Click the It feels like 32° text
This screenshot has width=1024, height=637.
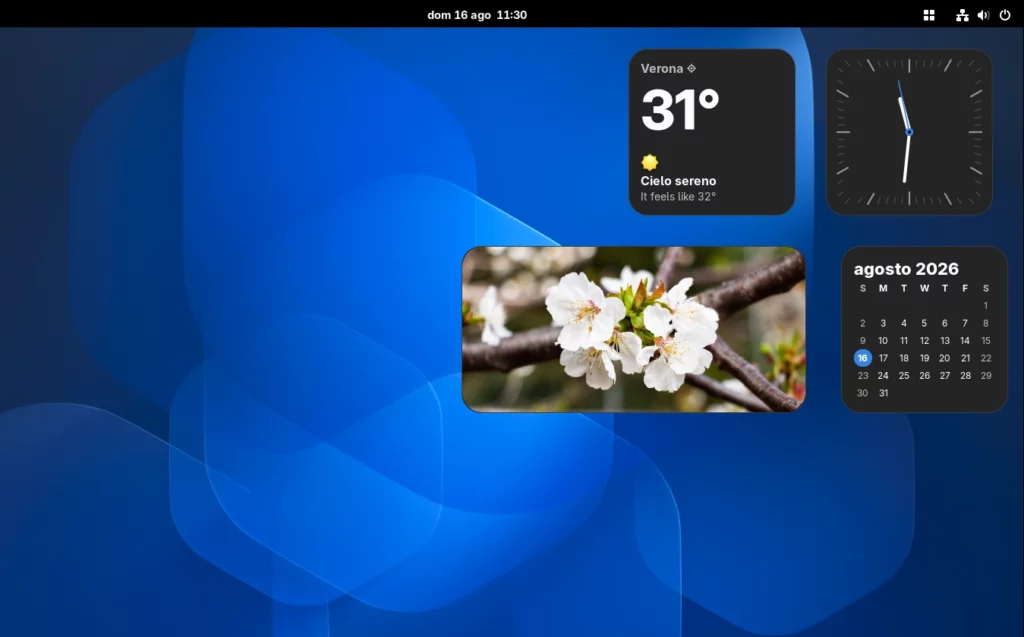tap(678, 197)
